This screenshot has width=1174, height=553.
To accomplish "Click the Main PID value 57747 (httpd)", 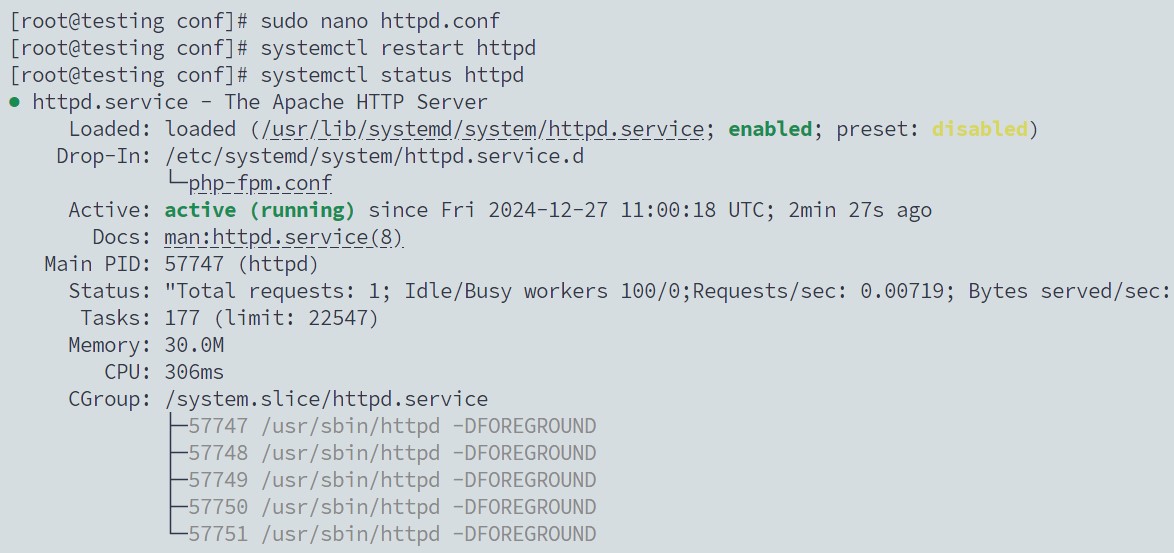I will [241, 264].
